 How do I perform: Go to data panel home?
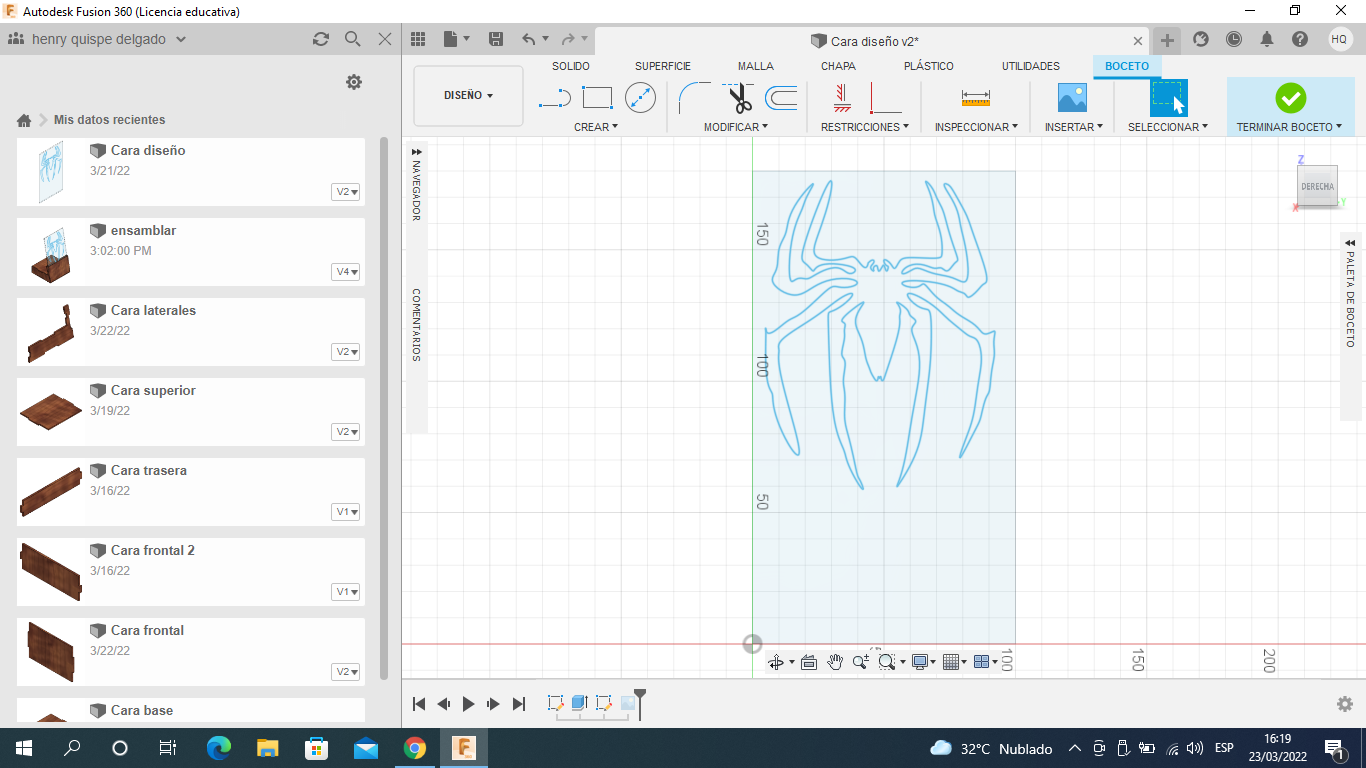(x=24, y=120)
